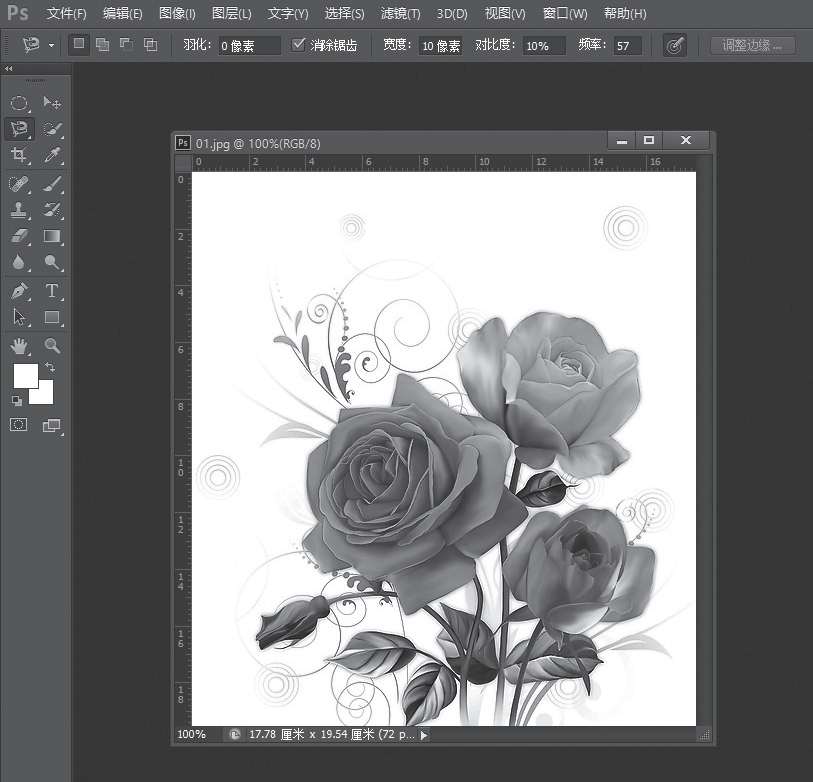Viewport: 813px width, 782px height.
Task: Select the Crop tool
Action: coord(19,155)
